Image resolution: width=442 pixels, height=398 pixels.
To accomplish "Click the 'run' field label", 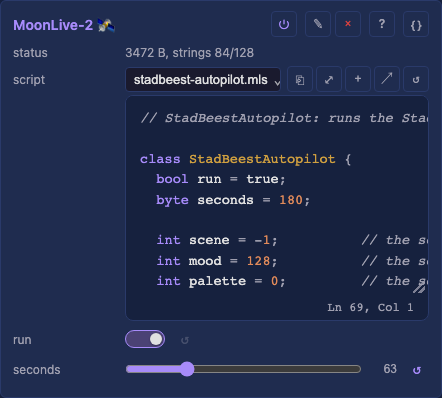I will (x=22, y=340).
